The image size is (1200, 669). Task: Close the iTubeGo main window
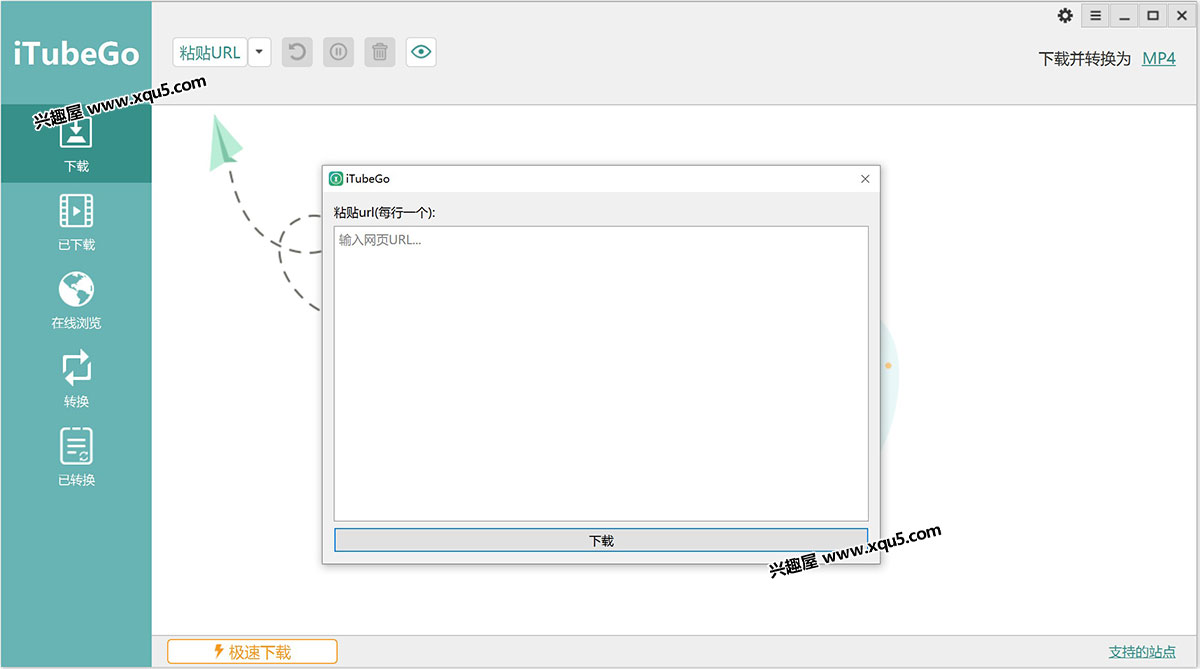(1181, 15)
